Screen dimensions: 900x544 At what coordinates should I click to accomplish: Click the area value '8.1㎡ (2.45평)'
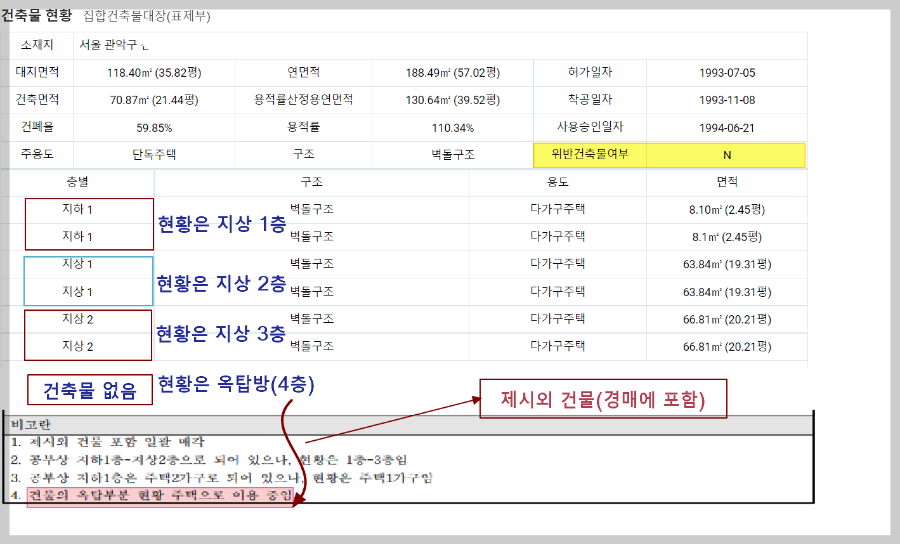[727, 236]
